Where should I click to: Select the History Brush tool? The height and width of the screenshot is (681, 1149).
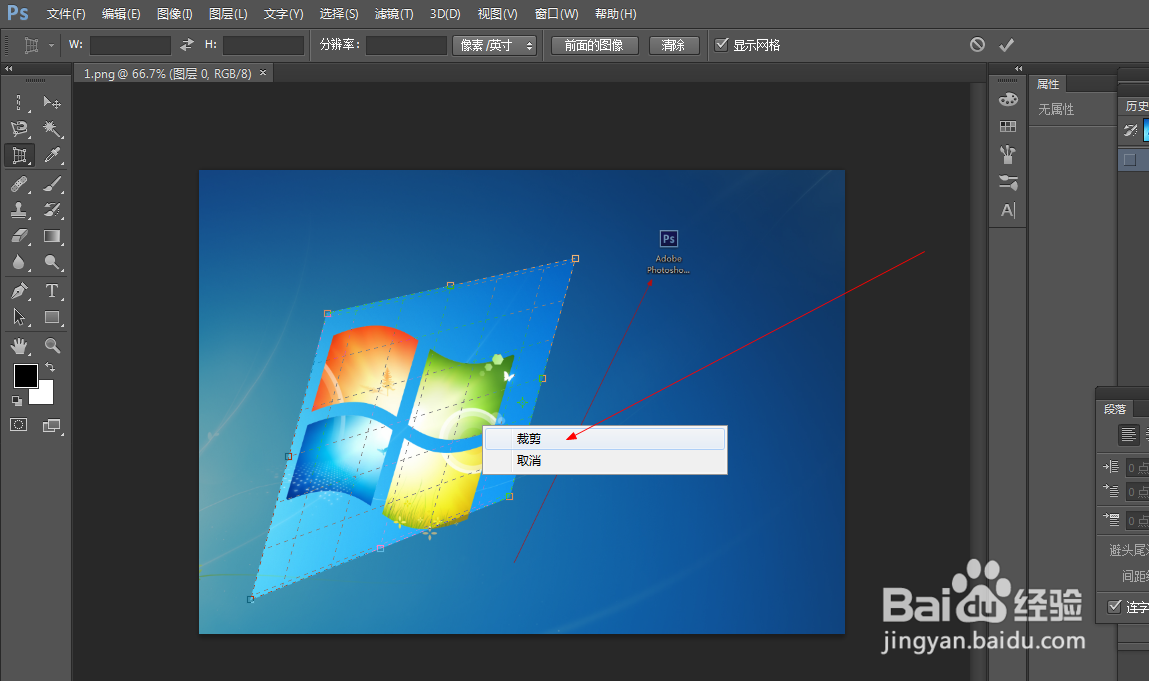[x=51, y=210]
